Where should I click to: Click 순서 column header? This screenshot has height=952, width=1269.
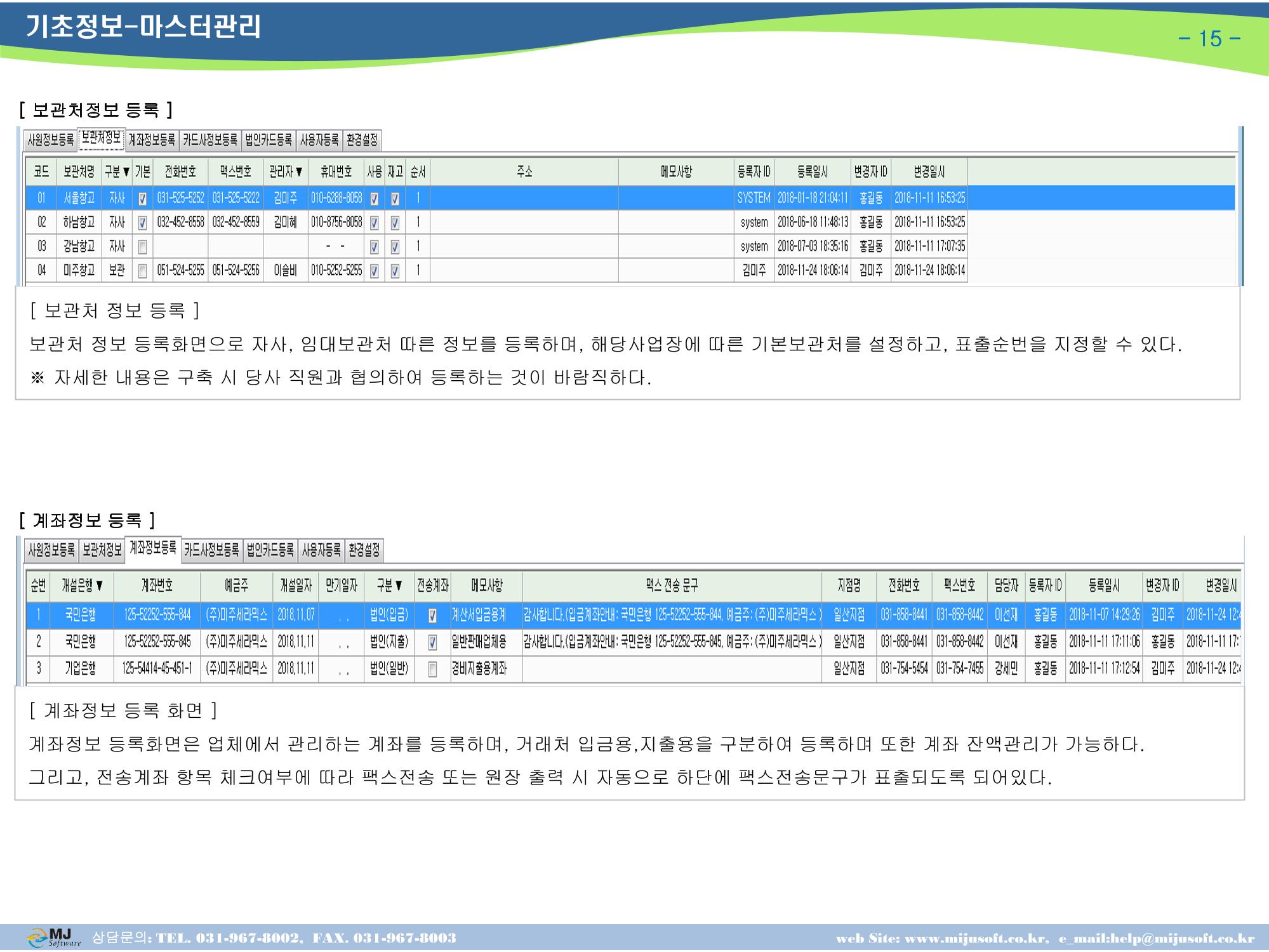pyautogui.click(x=418, y=172)
